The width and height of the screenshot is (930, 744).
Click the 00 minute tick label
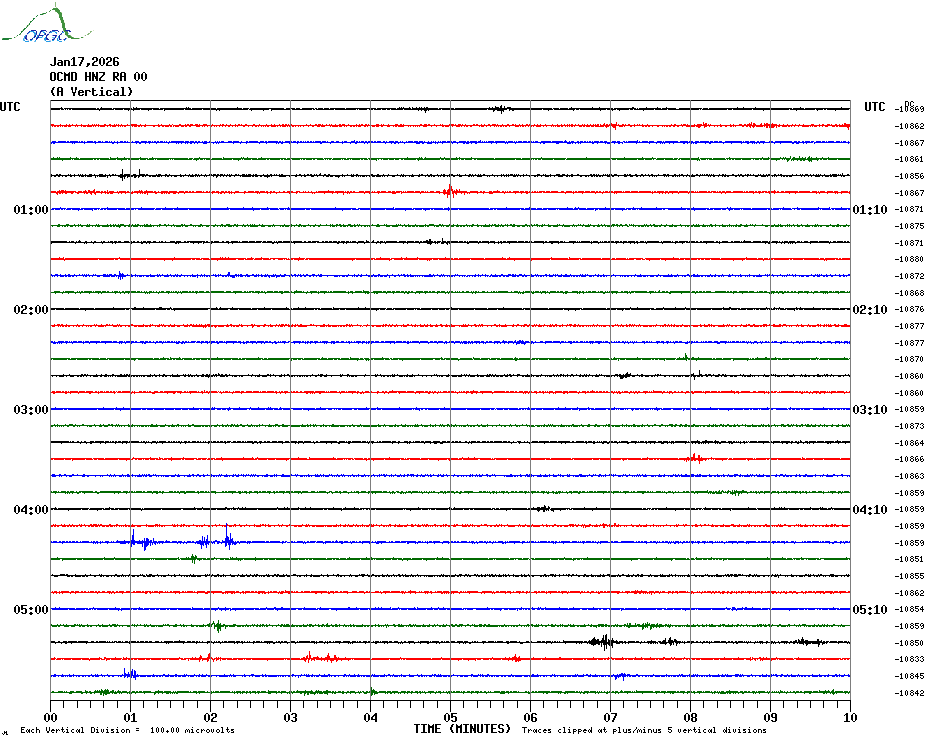(x=51, y=717)
